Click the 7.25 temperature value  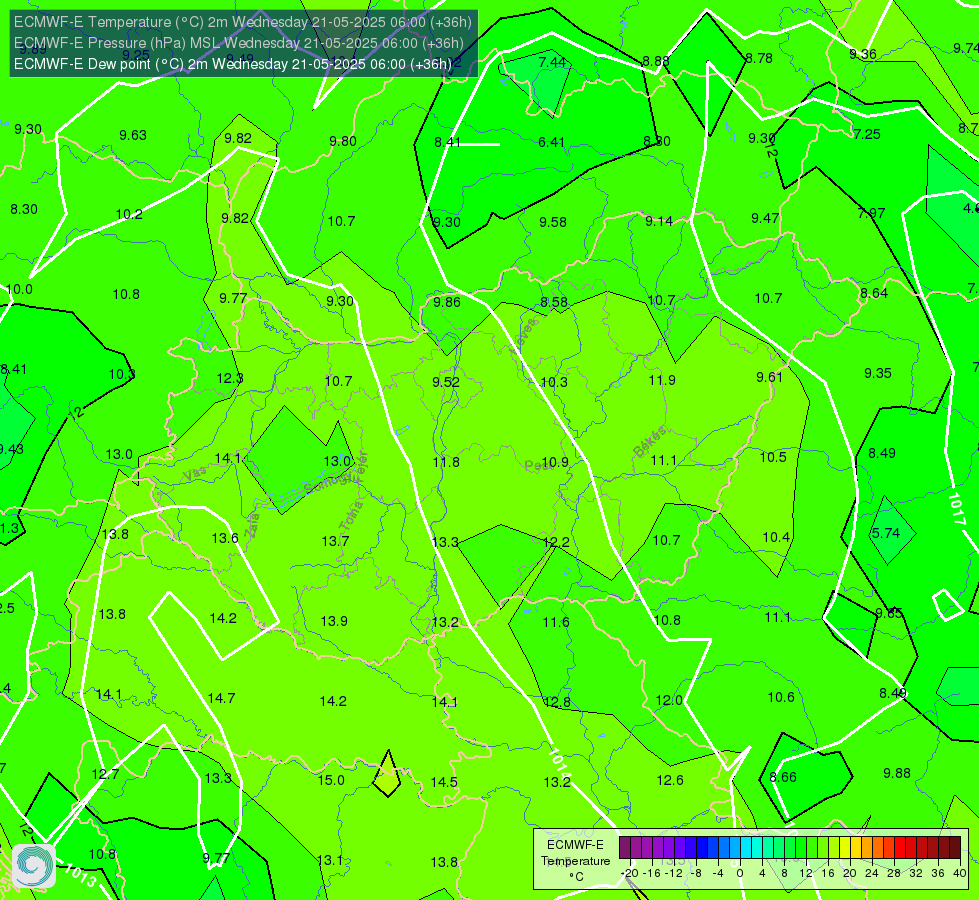coord(867,134)
